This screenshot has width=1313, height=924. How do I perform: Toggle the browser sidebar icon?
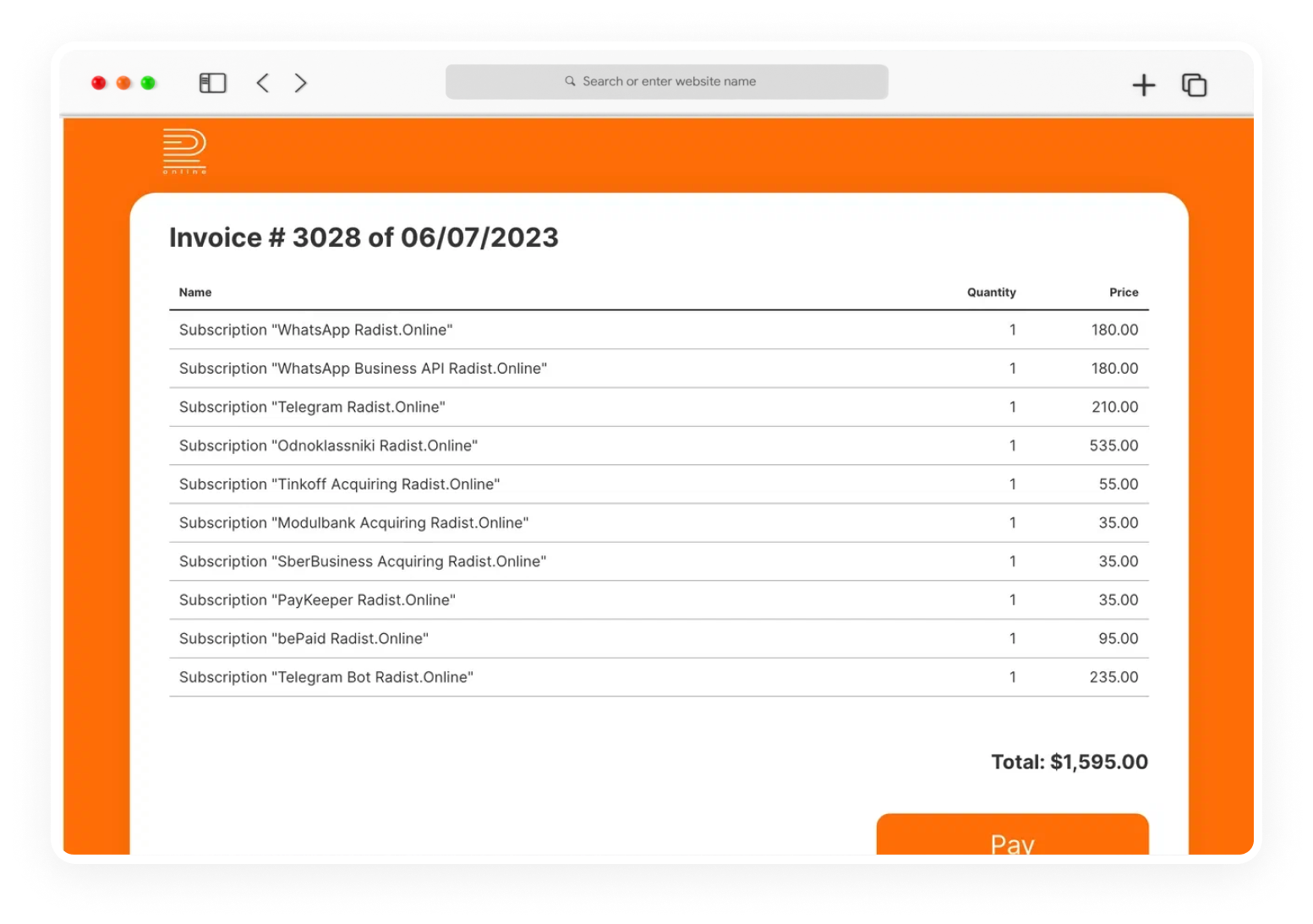(212, 83)
